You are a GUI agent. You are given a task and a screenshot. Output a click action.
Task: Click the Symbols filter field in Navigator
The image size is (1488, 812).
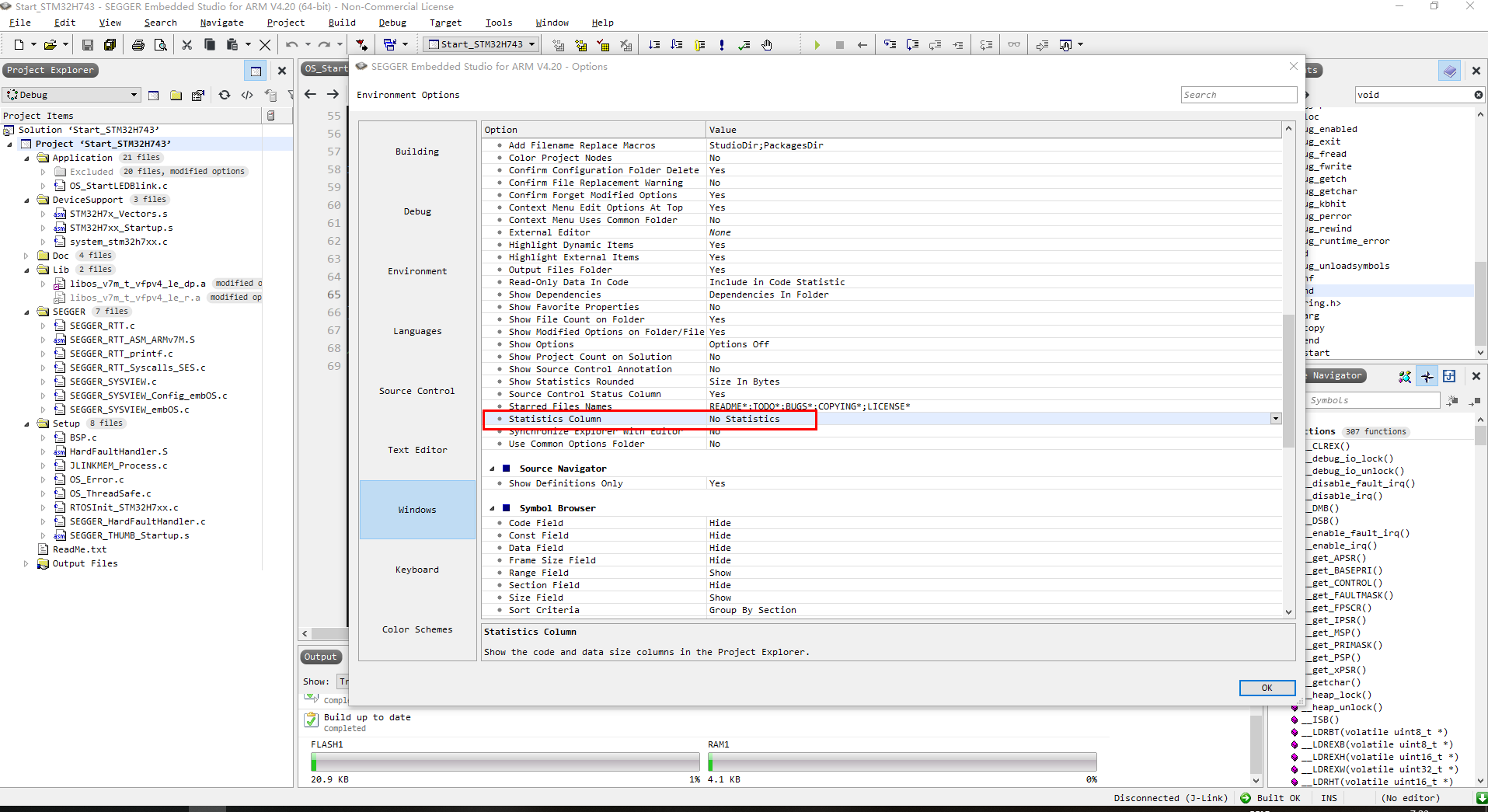point(1374,400)
